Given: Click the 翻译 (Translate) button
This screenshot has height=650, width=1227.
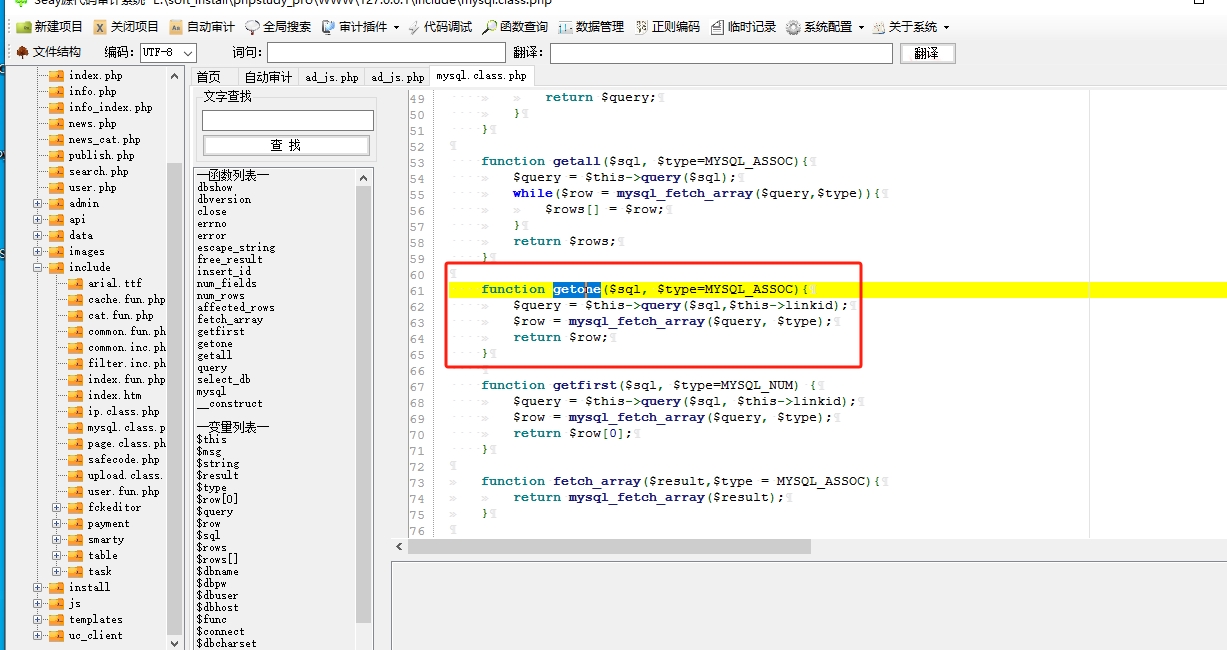Looking at the screenshot, I should coord(927,53).
